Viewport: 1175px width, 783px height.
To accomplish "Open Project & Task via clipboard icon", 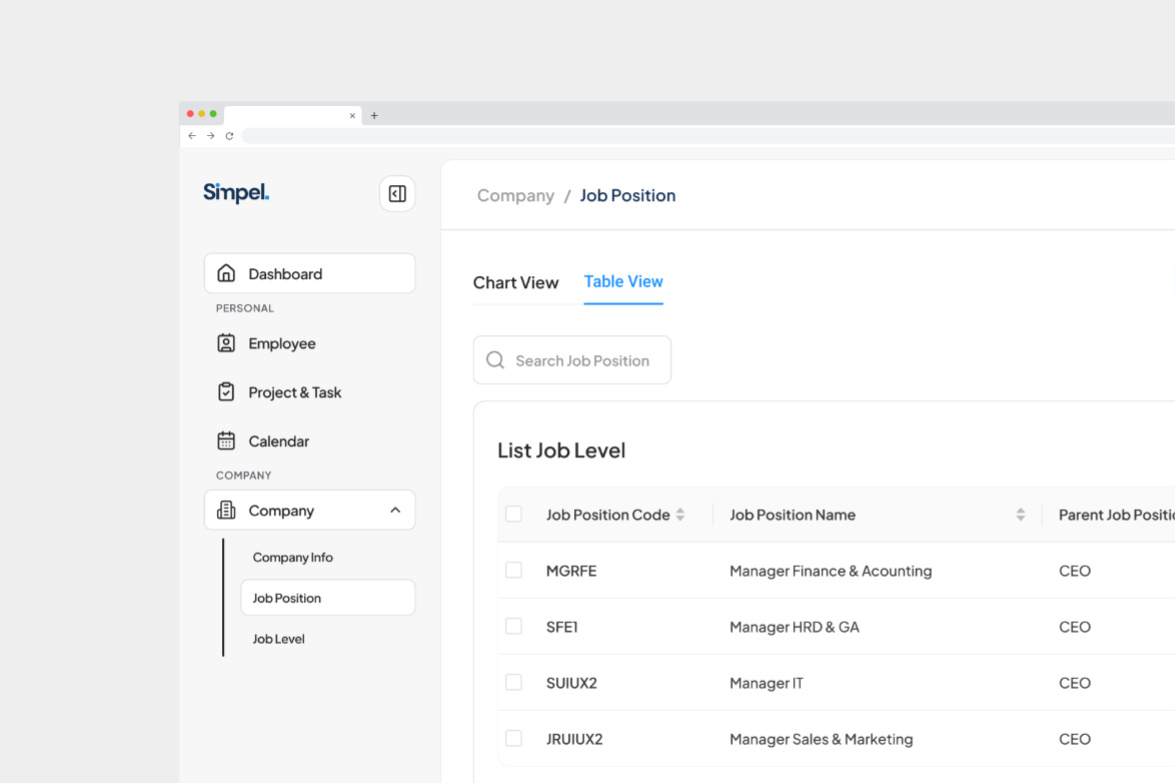I will click(226, 392).
